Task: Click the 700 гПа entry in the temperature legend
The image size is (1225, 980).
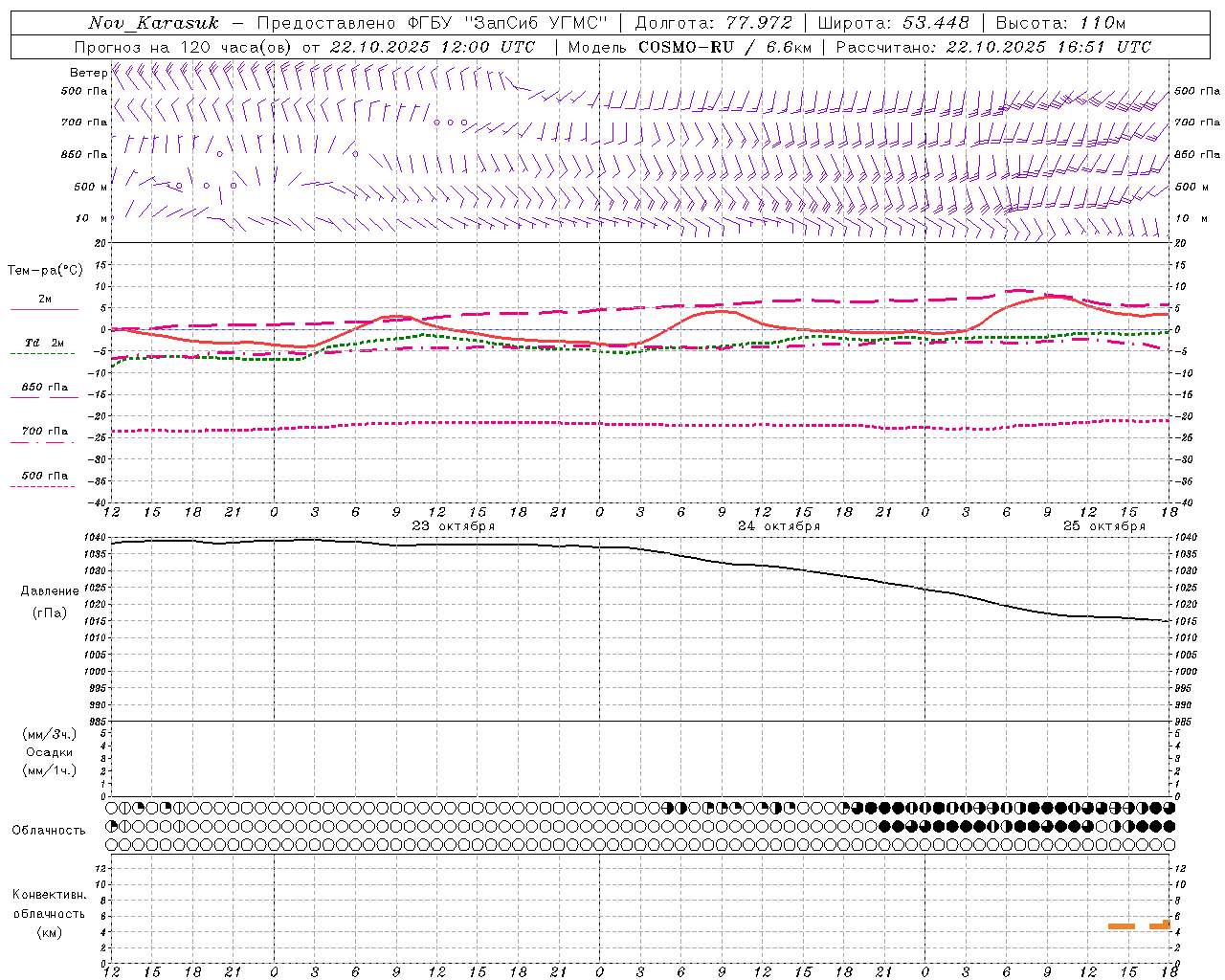Action: 45,431
